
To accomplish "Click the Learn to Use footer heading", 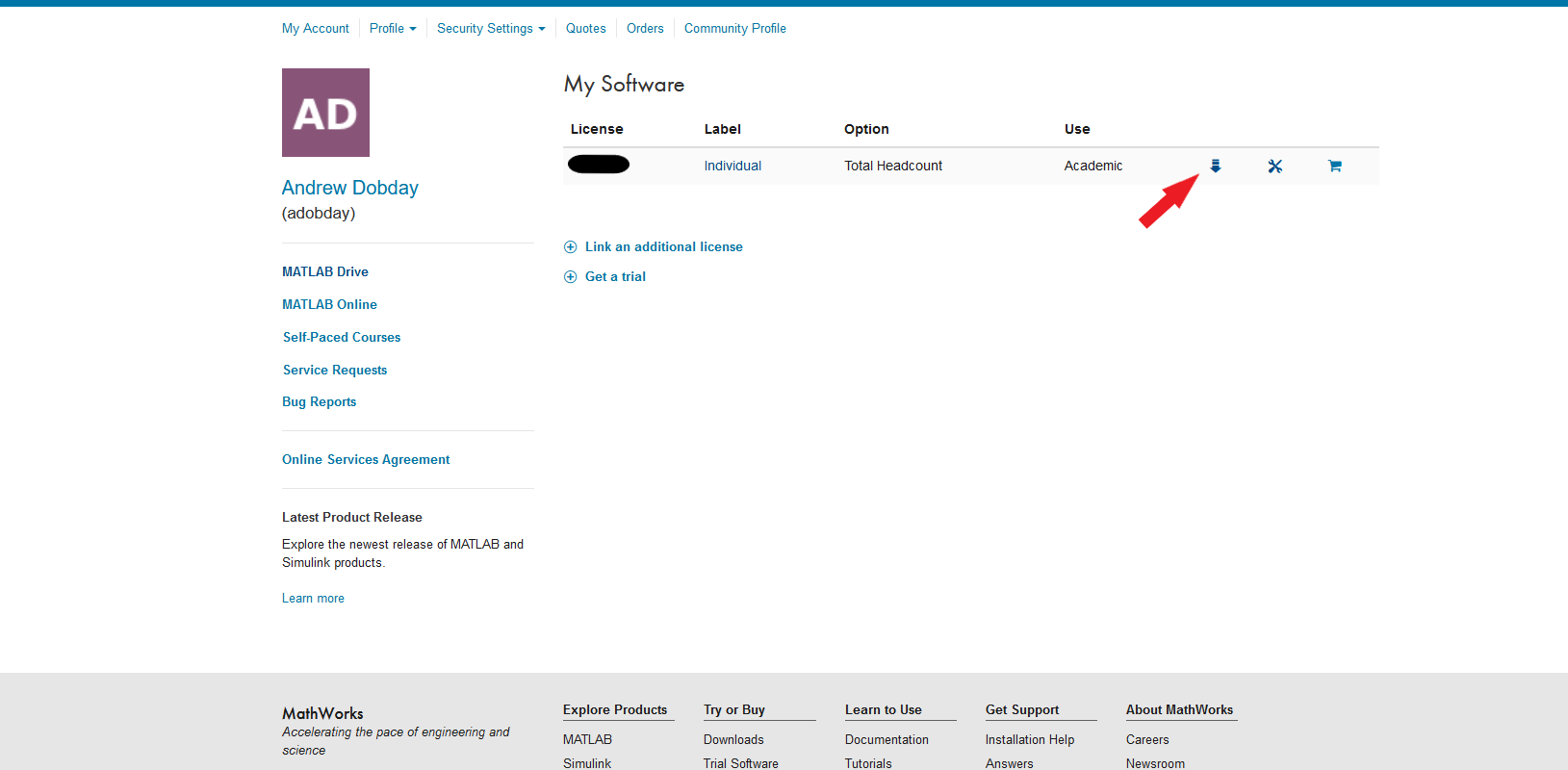I will 884,709.
